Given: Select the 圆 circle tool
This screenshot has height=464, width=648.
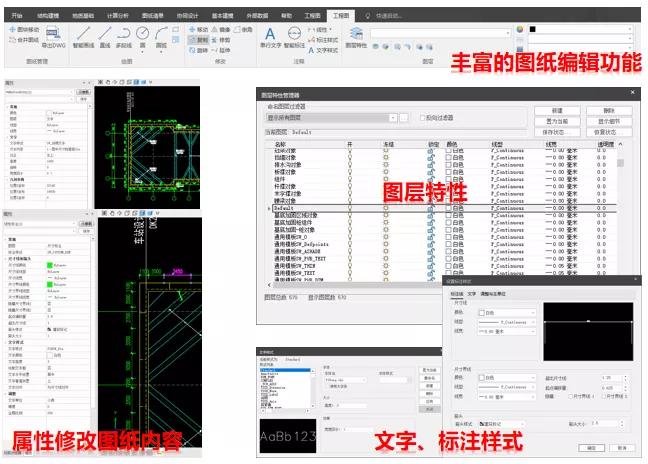Looking at the screenshot, I should (x=142, y=36).
